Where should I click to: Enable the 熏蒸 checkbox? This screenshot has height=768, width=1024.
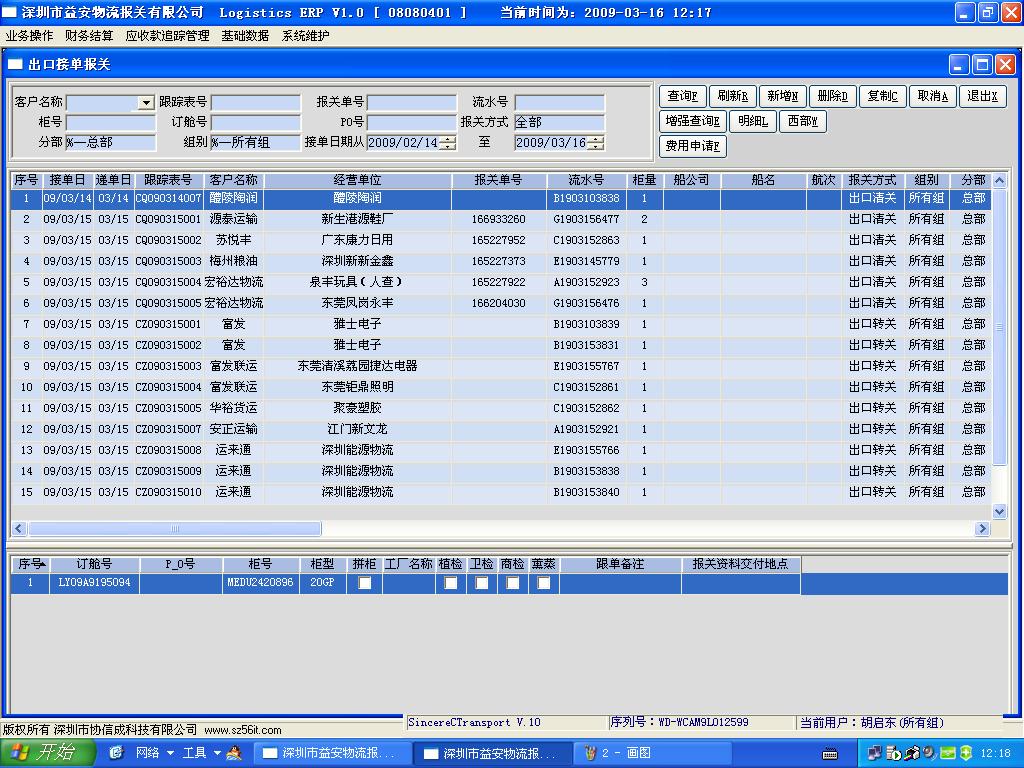[544, 583]
